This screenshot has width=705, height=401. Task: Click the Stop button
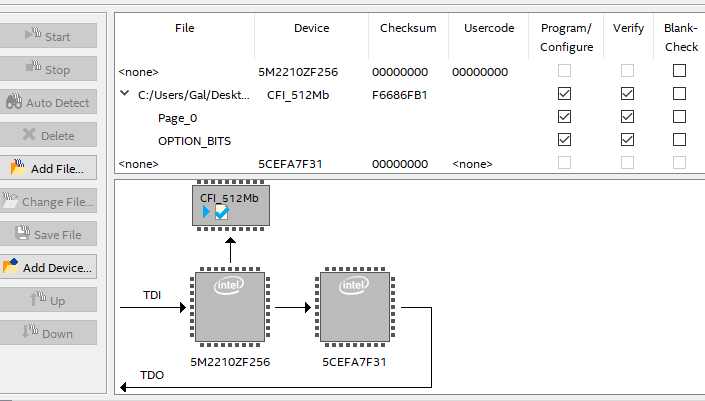(48, 69)
